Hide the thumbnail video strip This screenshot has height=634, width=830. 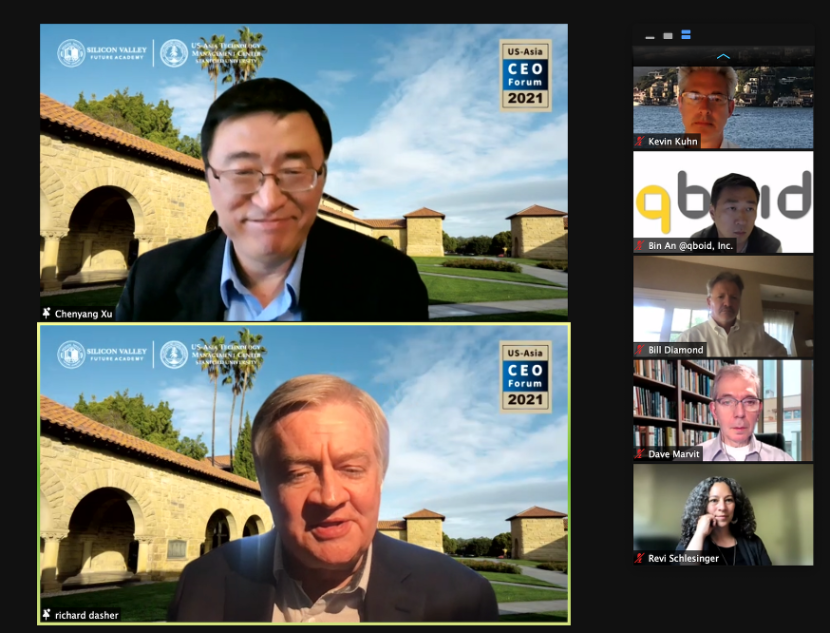click(650, 37)
